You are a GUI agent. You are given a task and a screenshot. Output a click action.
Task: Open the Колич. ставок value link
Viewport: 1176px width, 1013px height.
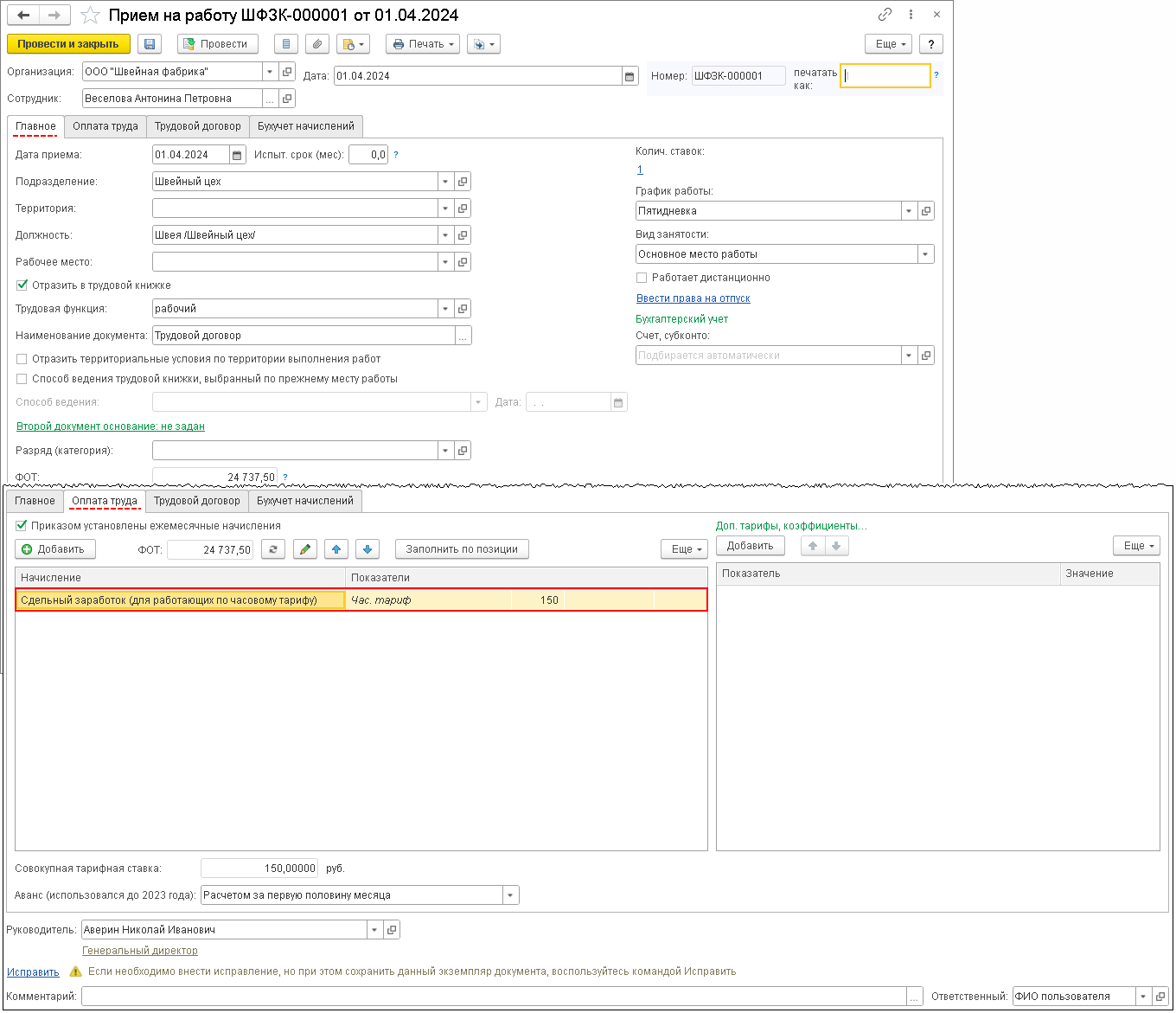640,170
